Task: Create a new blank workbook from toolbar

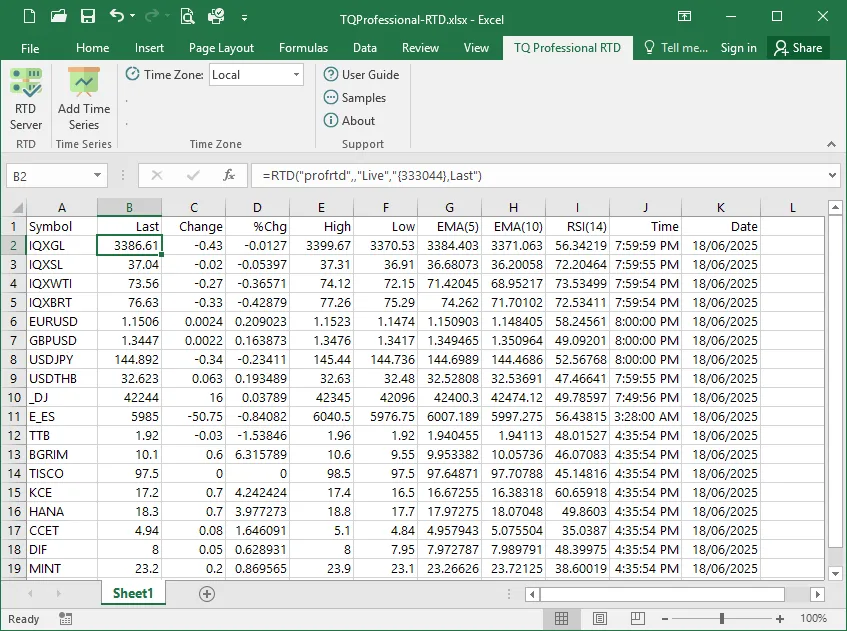Action: point(27,16)
